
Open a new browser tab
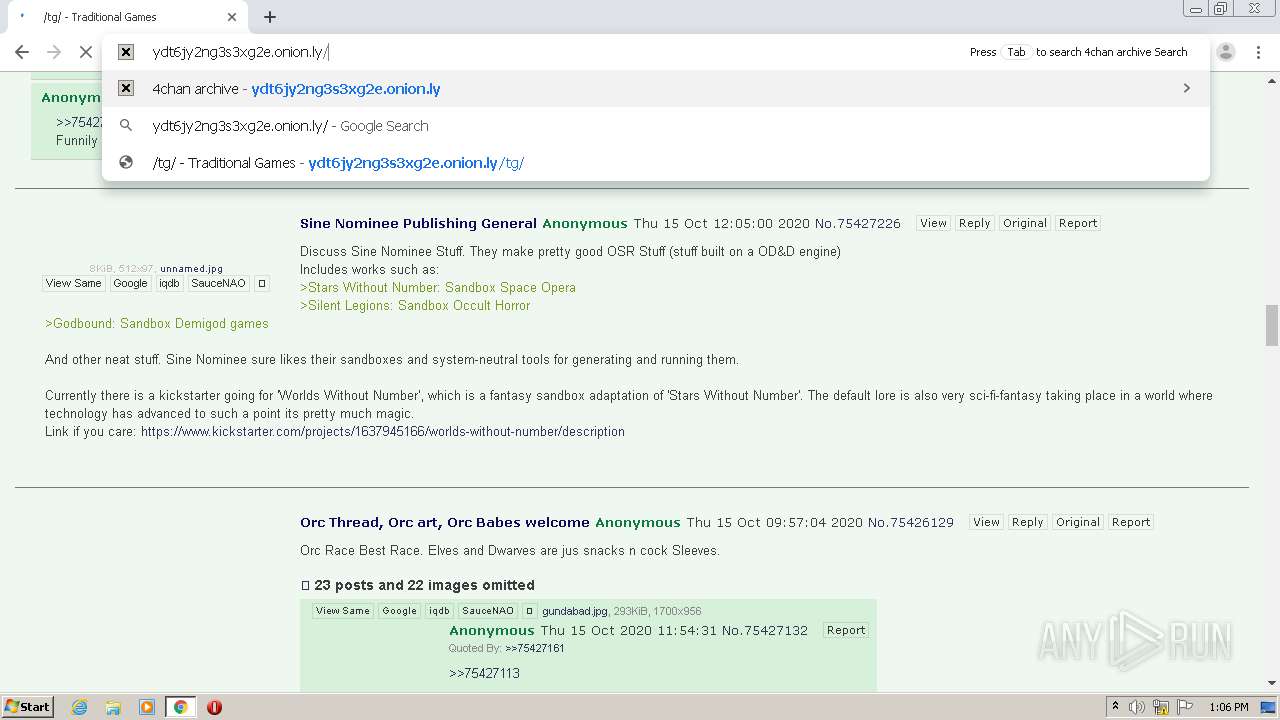tap(270, 17)
